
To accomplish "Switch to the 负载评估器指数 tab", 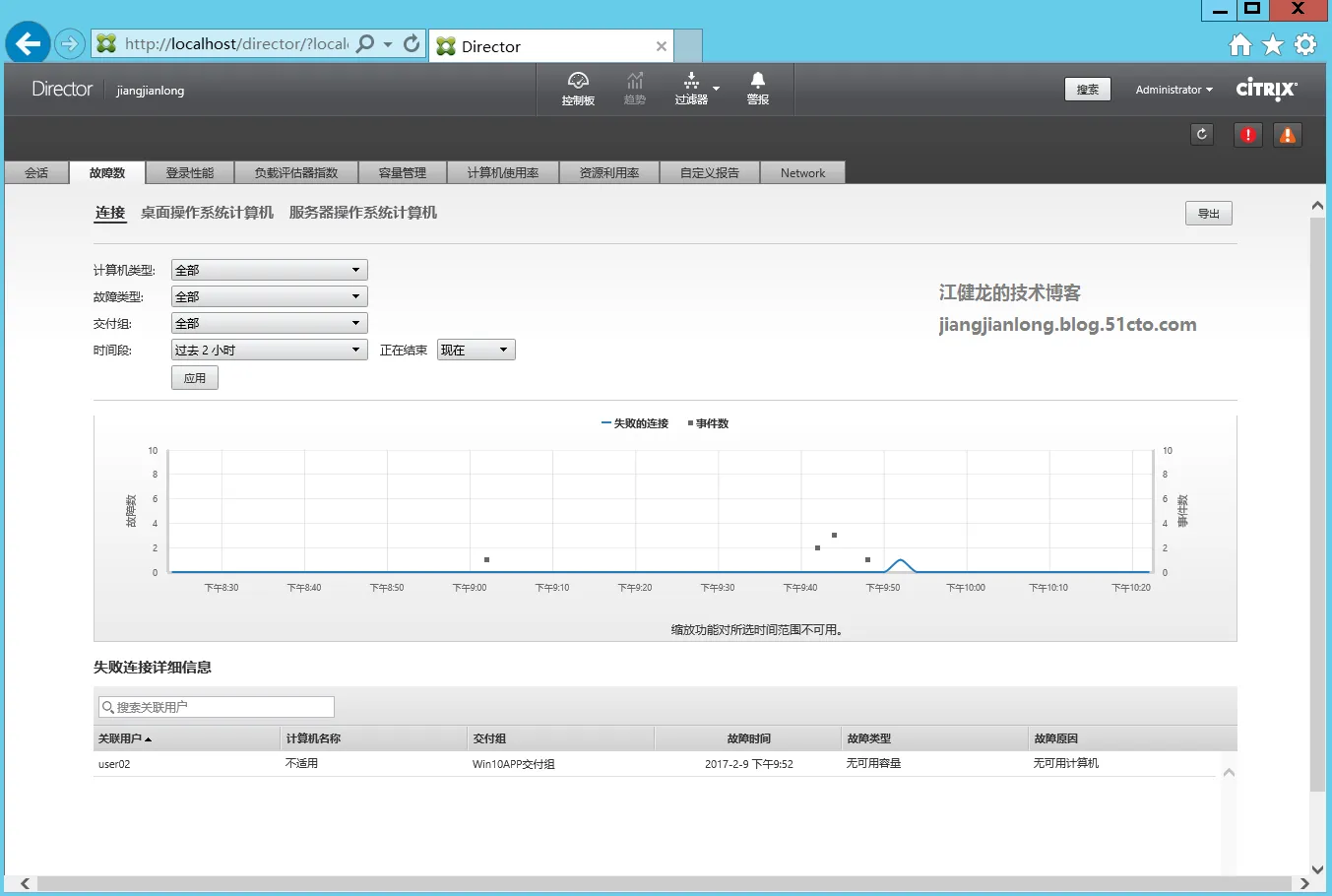I will 296,172.
